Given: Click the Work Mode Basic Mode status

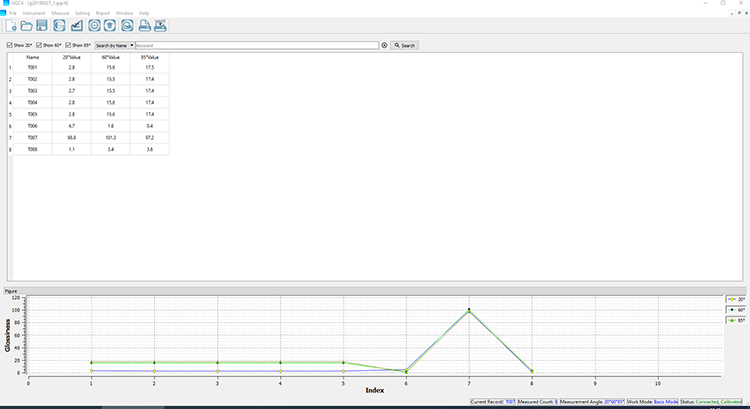Looking at the screenshot, I should click(x=652, y=402).
